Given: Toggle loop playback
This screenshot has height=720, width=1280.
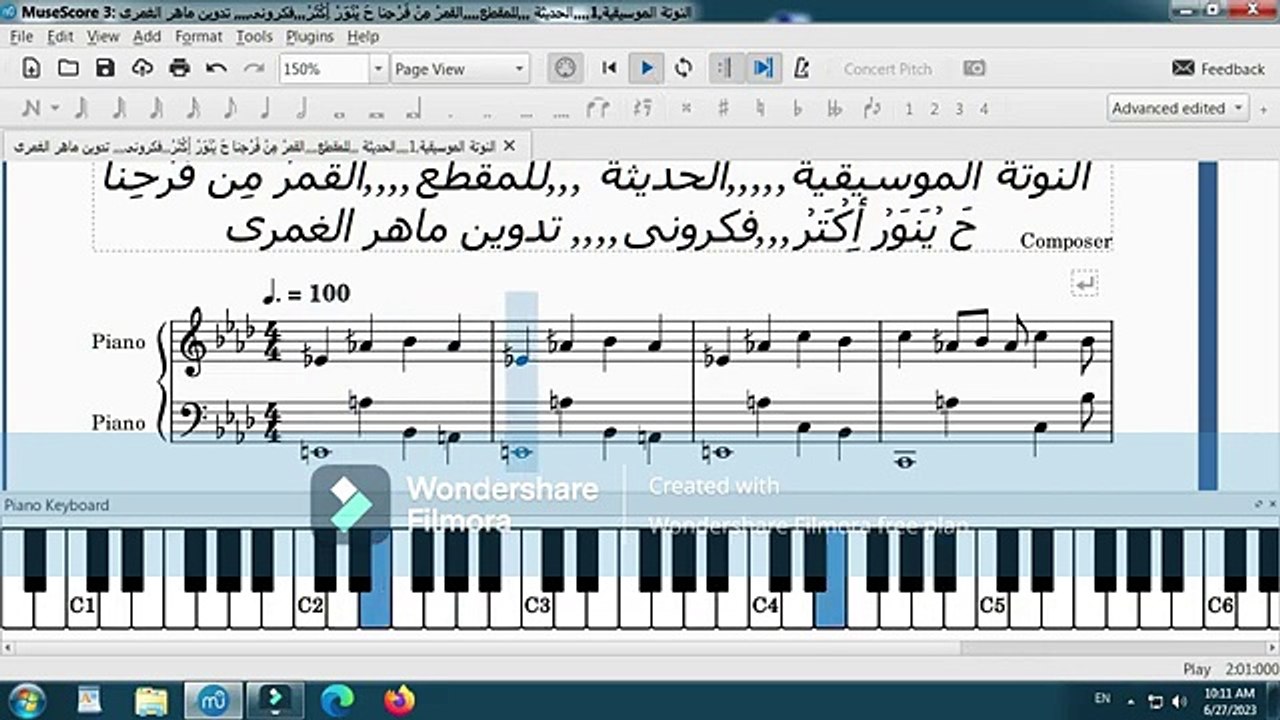Looking at the screenshot, I should [x=684, y=68].
